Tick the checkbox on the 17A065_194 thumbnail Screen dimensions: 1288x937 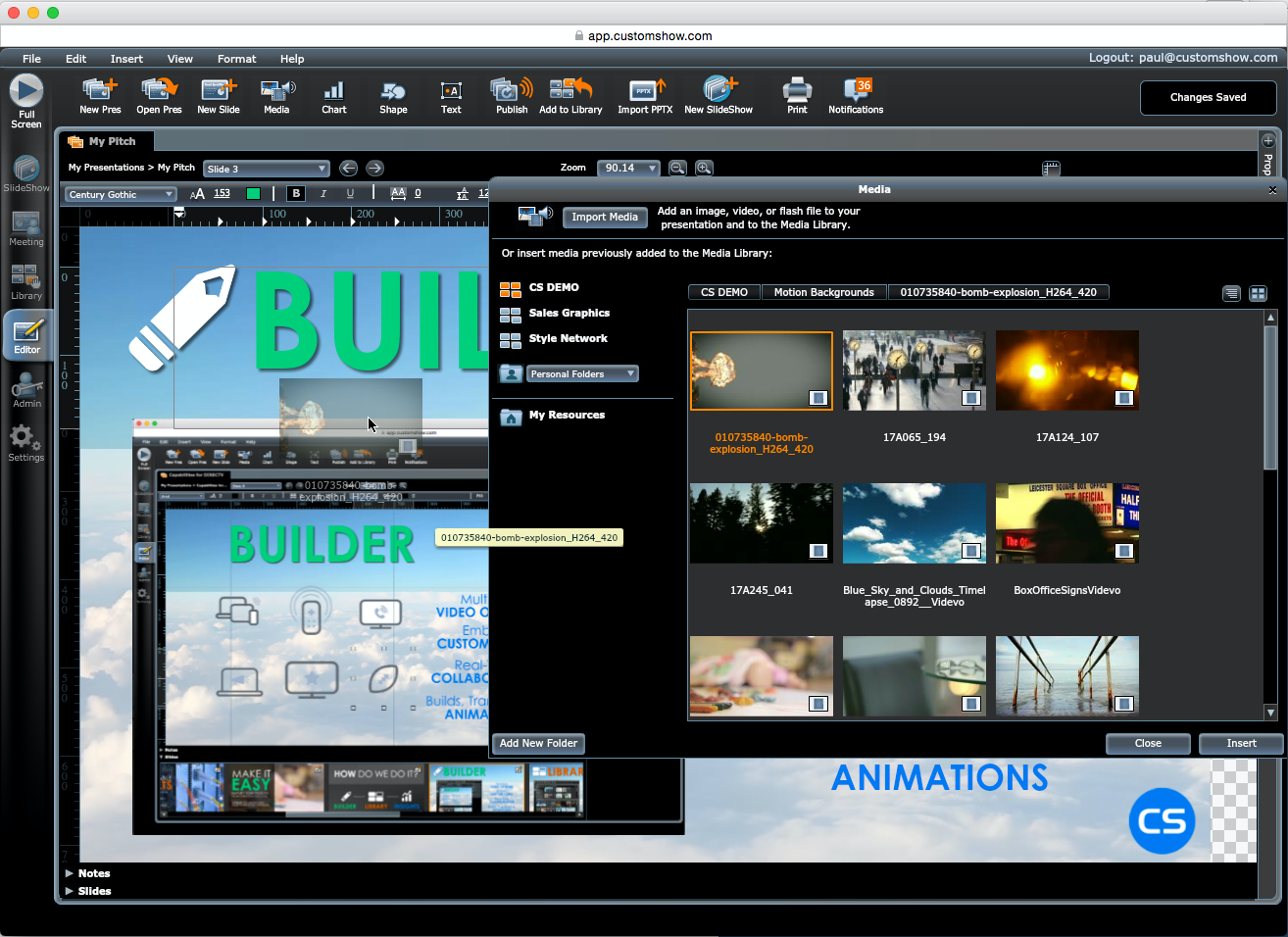click(970, 398)
